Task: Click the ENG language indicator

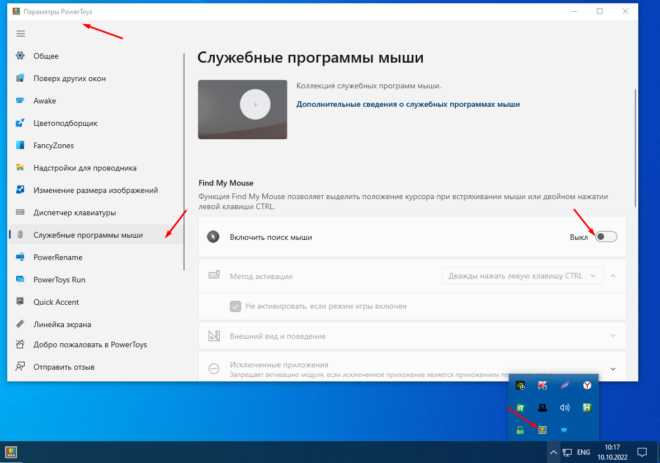Action: [583, 452]
